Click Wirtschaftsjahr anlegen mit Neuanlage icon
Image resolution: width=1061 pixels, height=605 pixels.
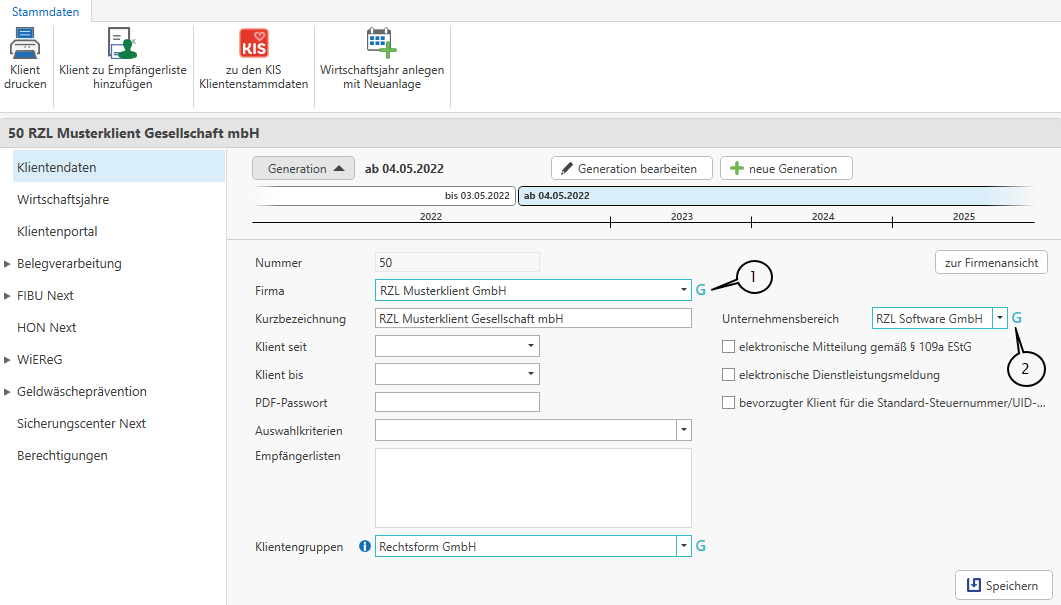coord(381,44)
